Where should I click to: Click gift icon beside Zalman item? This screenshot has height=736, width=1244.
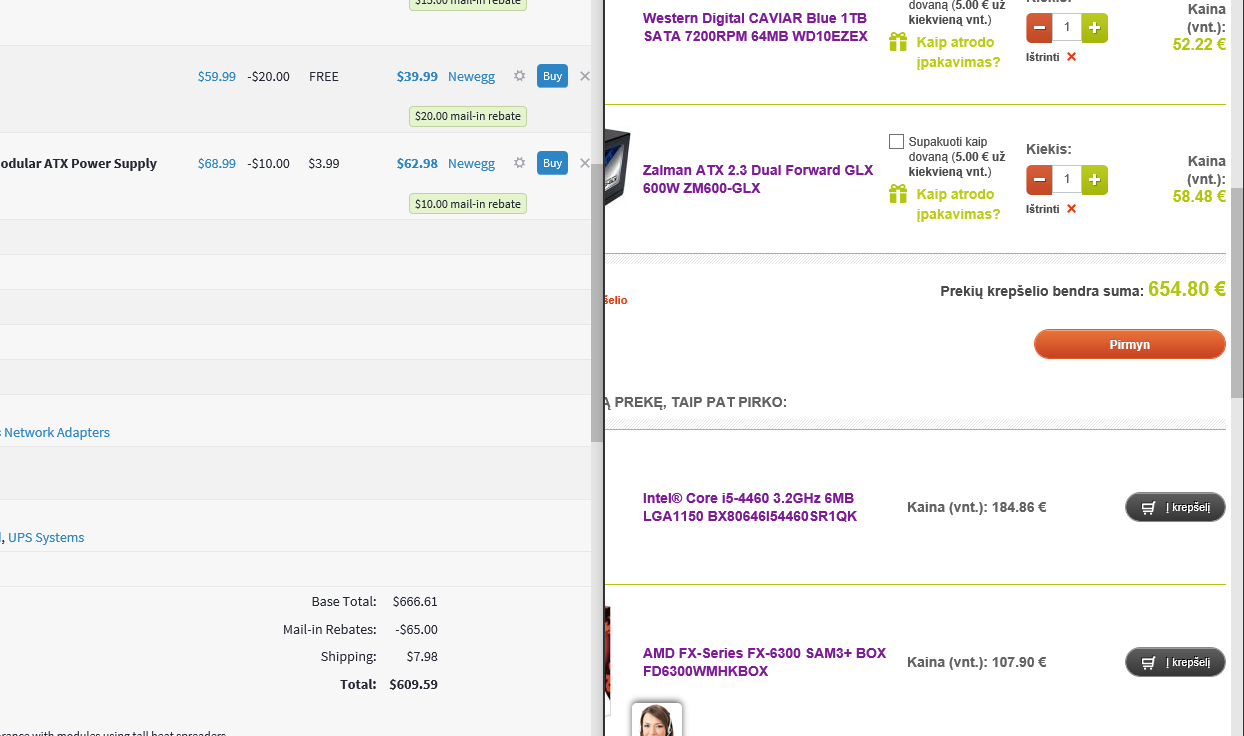point(898,194)
